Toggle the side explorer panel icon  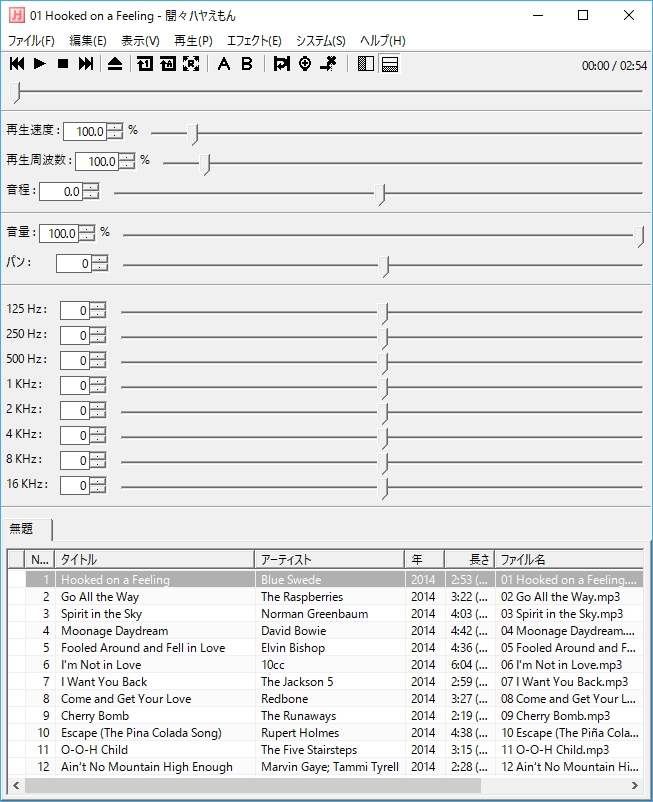tap(366, 63)
